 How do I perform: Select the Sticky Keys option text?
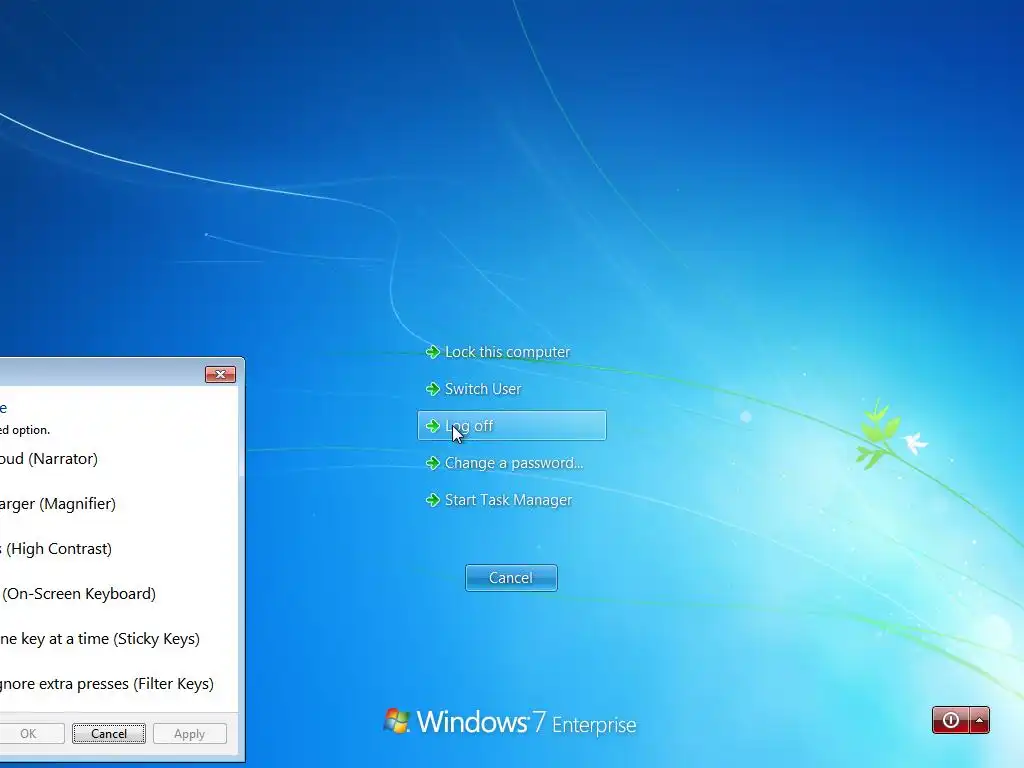coord(100,639)
